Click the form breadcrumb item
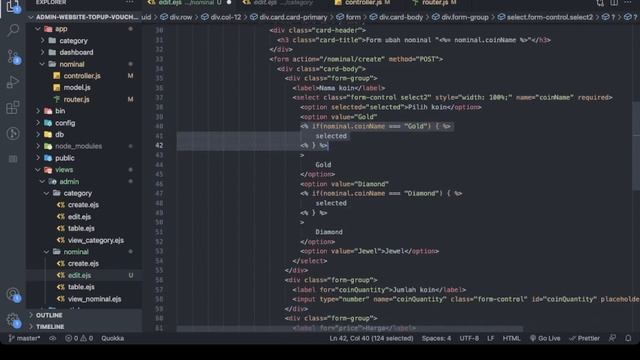Screen dimensions: 640x360 point(353,17)
